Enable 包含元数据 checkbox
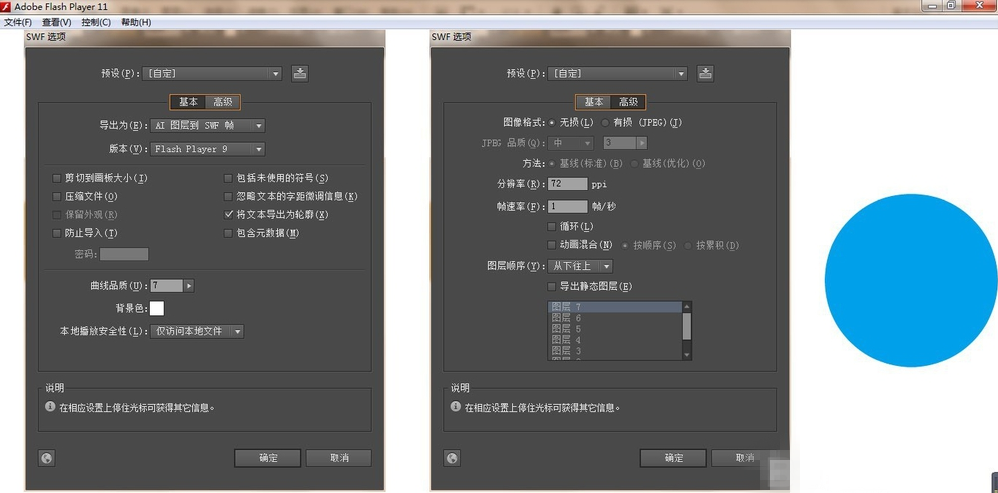Image resolution: width=998 pixels, height=493 pixels. click(x=228, y=233)
